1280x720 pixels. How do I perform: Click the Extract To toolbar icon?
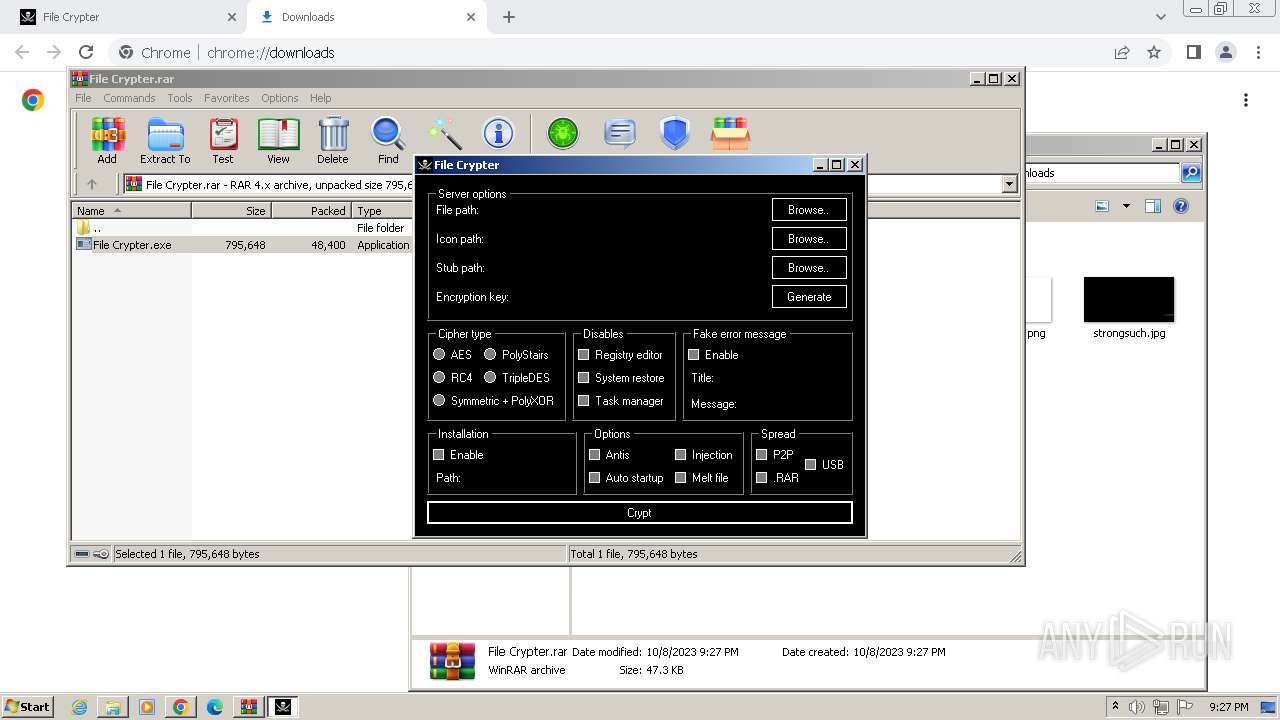tap(165, 140)
